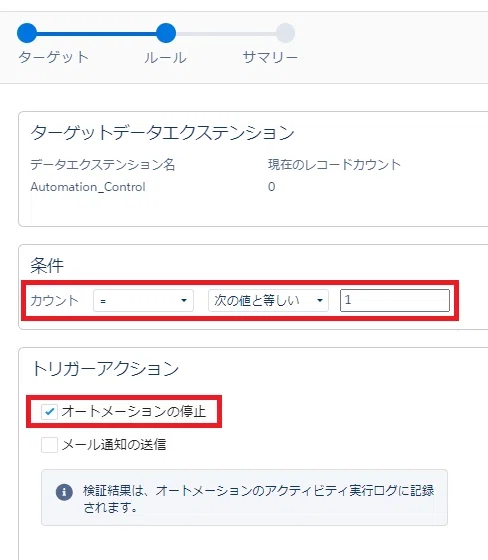Click the トリガーアクション heading
This screenshot has width=488, height=560.
(105, 368)
